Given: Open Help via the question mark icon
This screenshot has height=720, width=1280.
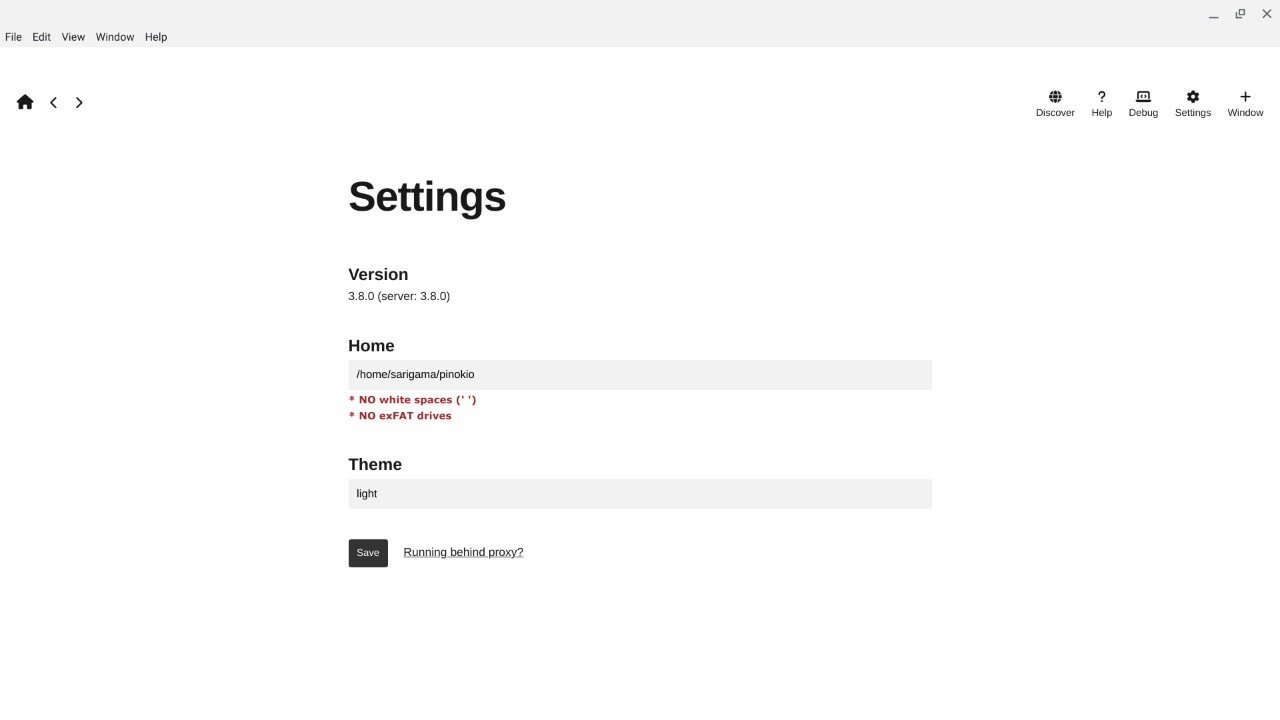Looking at the screenshot, I should point(1102,97).
